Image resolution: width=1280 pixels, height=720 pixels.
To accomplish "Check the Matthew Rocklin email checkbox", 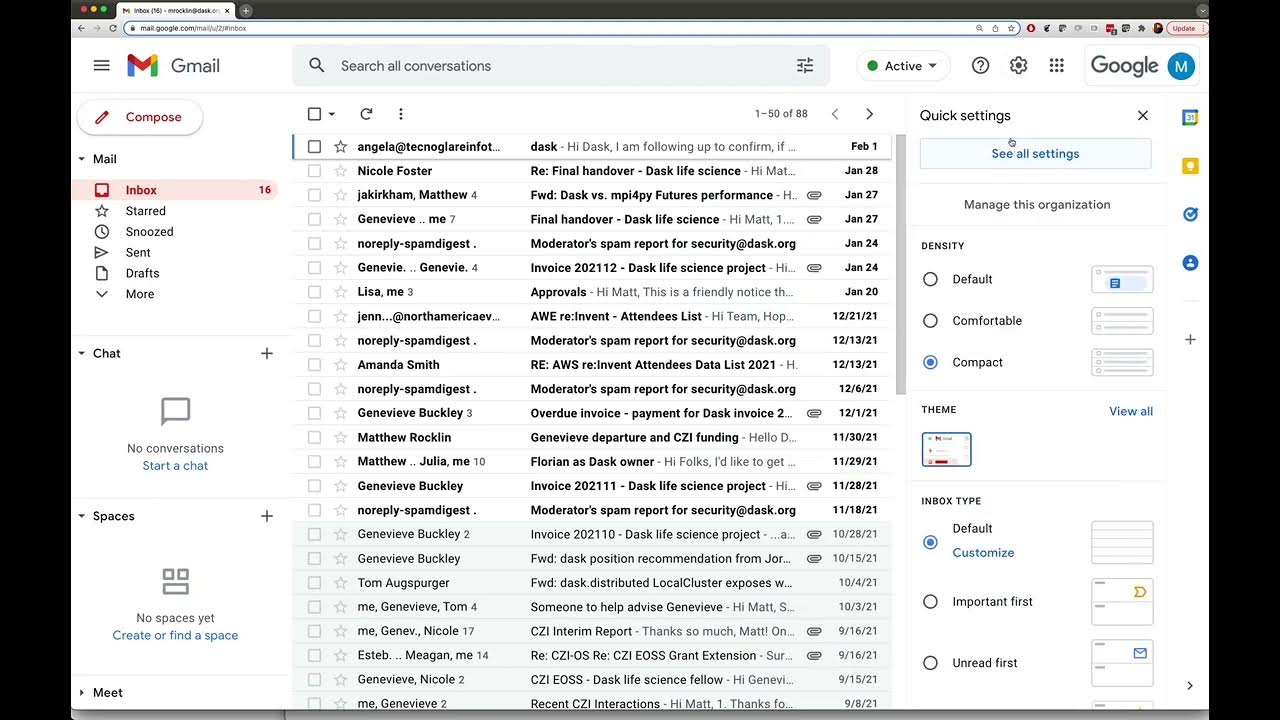I will coord(314,437).
